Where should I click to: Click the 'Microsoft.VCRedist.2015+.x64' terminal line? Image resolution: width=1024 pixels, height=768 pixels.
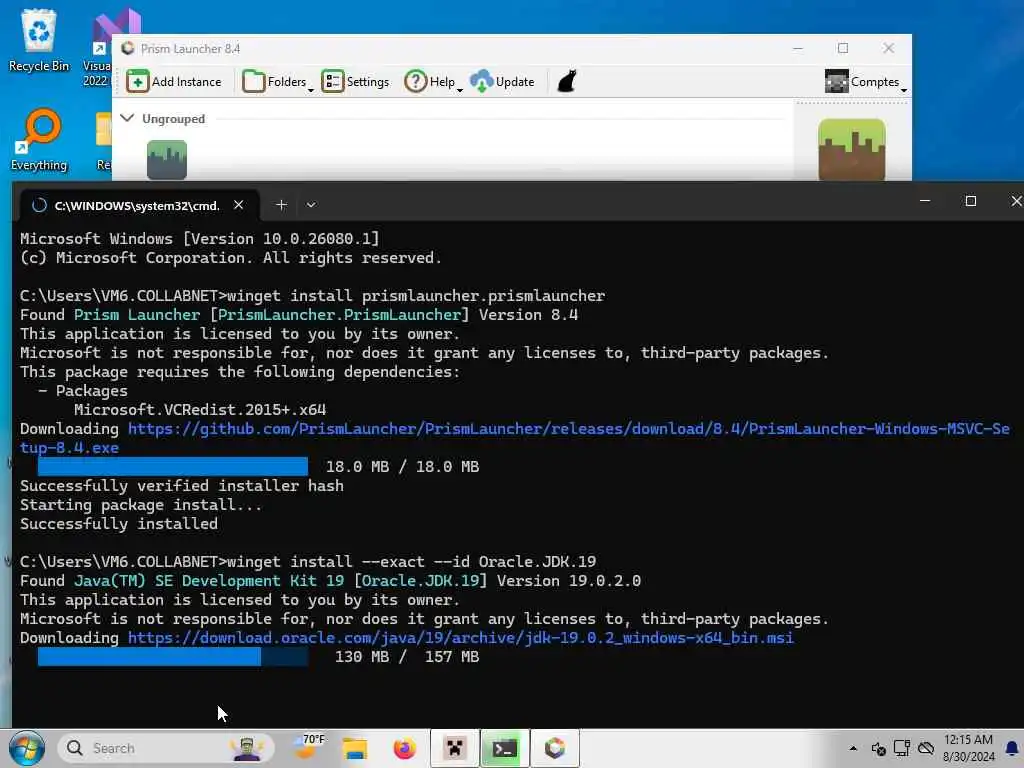tap(200, 409)
